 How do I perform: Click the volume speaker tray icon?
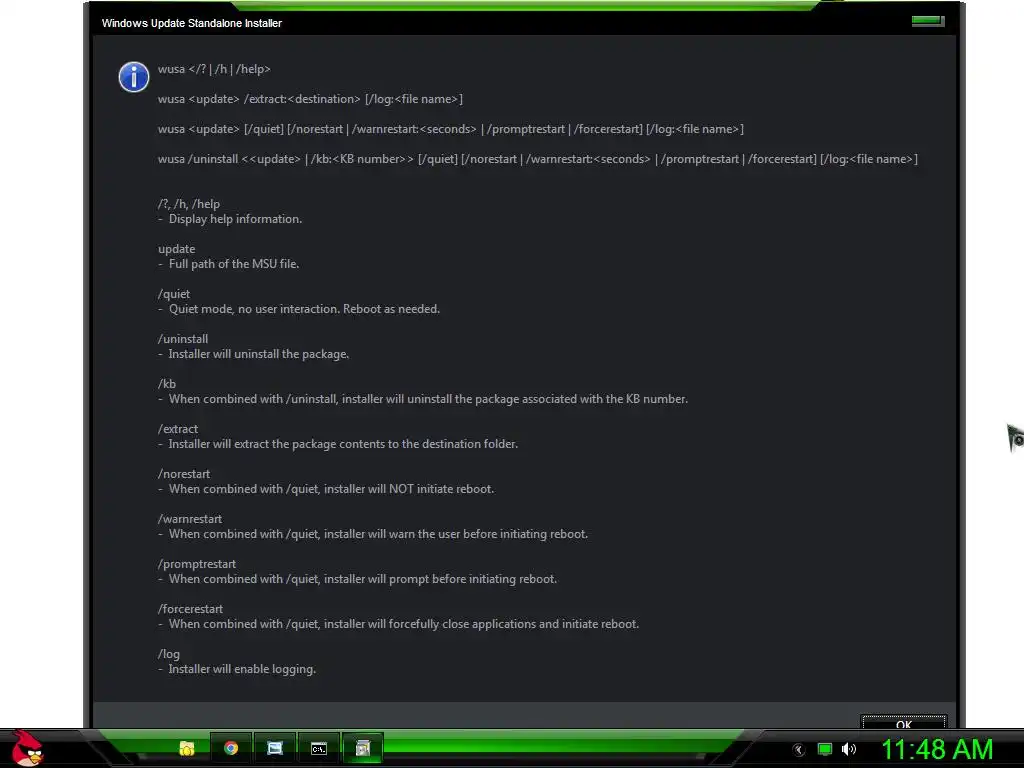tap(849, 749)
